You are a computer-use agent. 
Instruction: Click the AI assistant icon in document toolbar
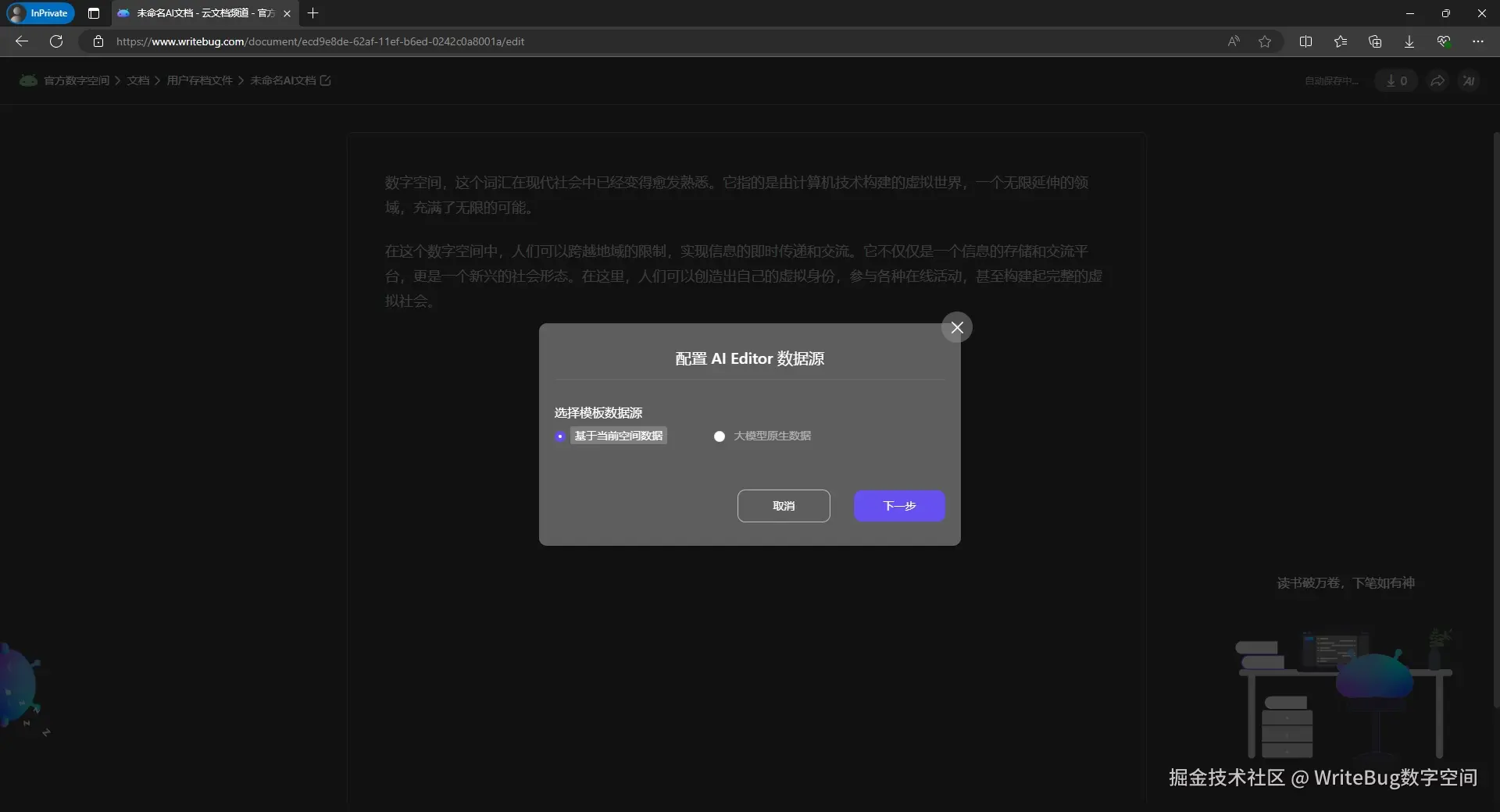(1469, 80)
